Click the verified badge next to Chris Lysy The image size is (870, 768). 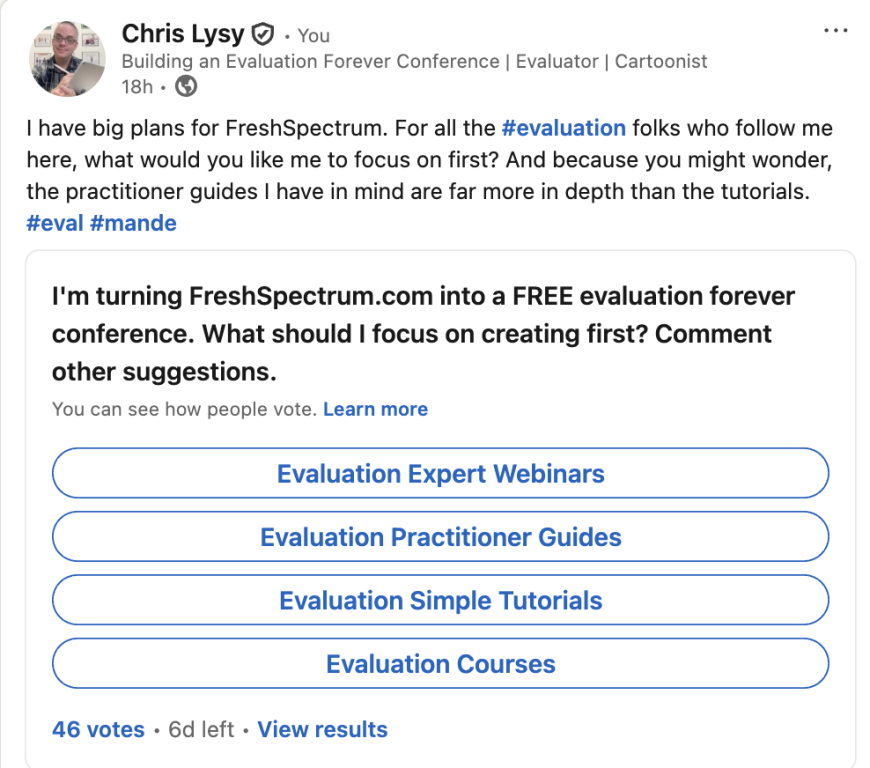pos(263,34)
